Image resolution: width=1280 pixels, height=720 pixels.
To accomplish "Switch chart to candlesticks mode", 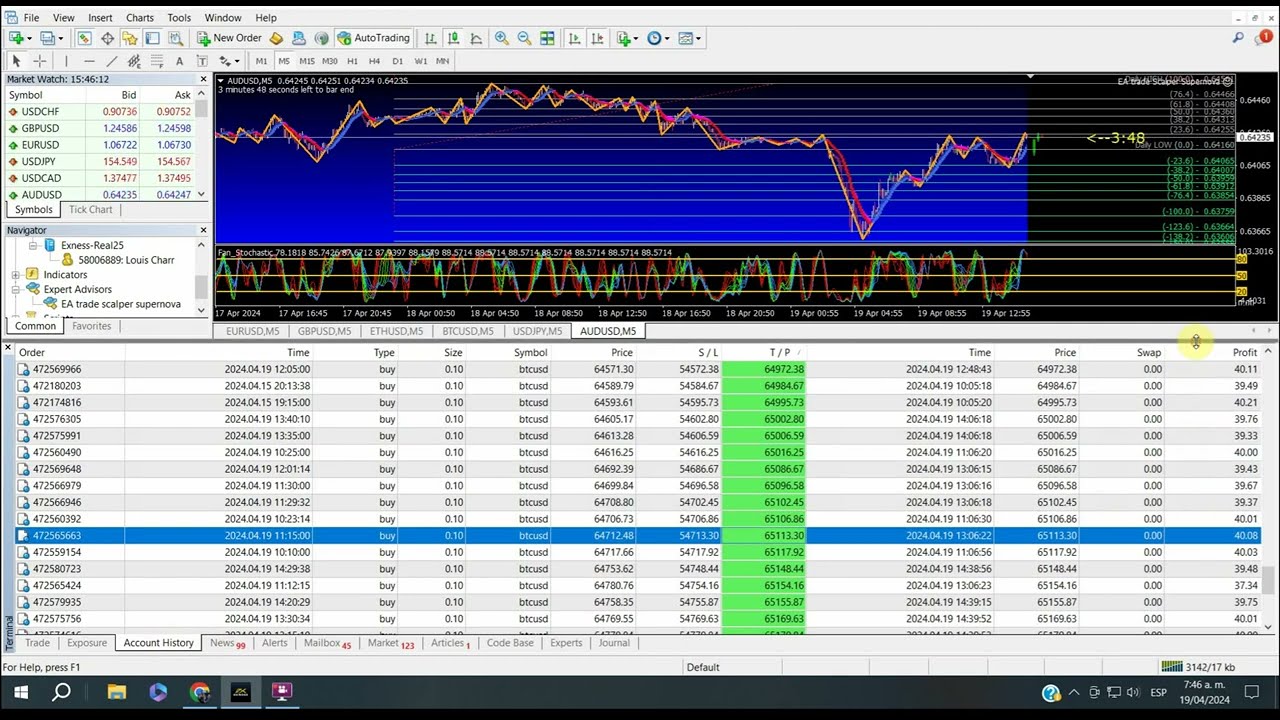I will (x=453, y=38).
